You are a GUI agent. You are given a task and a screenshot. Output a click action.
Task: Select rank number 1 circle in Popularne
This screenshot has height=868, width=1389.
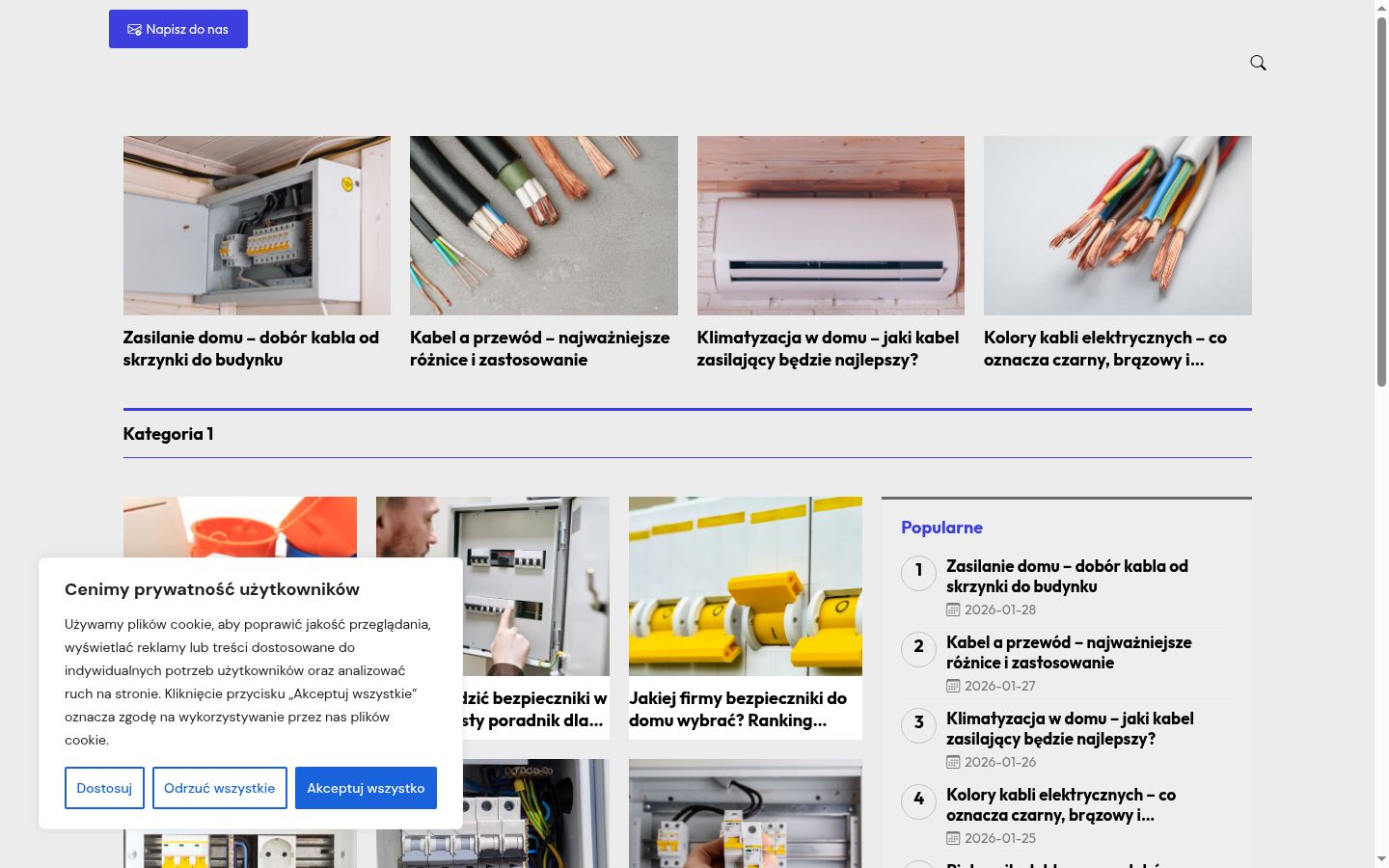pyautogui.click(x=918, y=572)
